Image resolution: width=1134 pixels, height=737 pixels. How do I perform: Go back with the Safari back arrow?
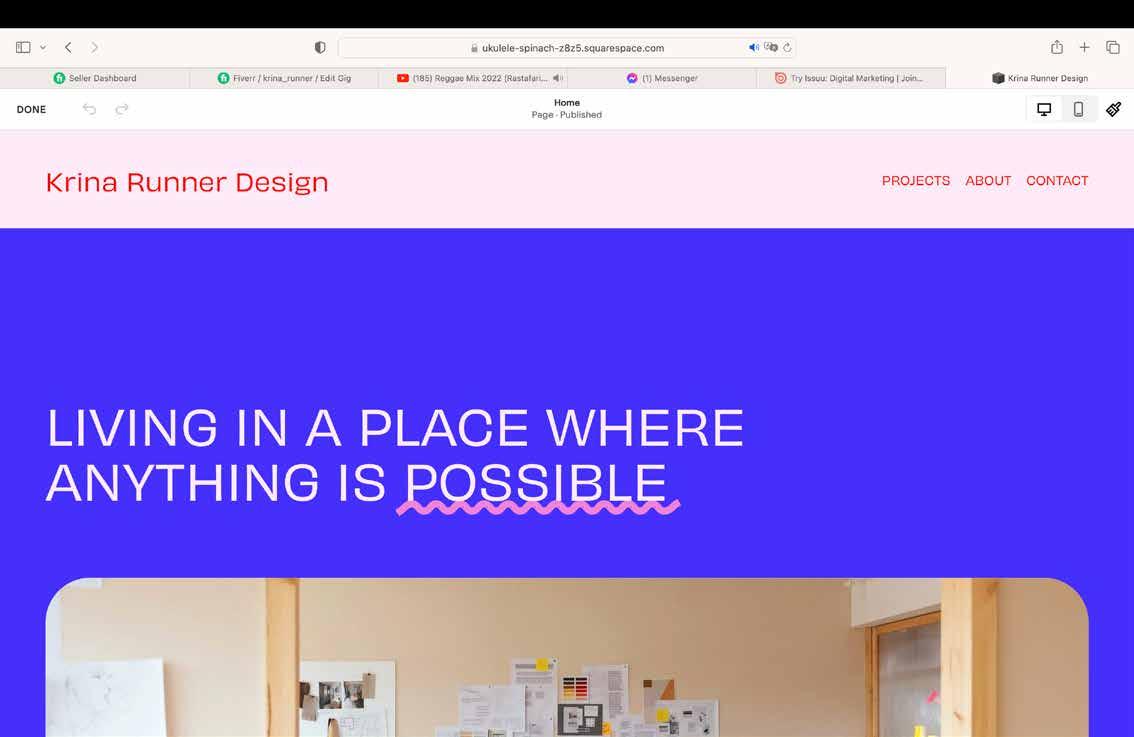coord(68,48)
